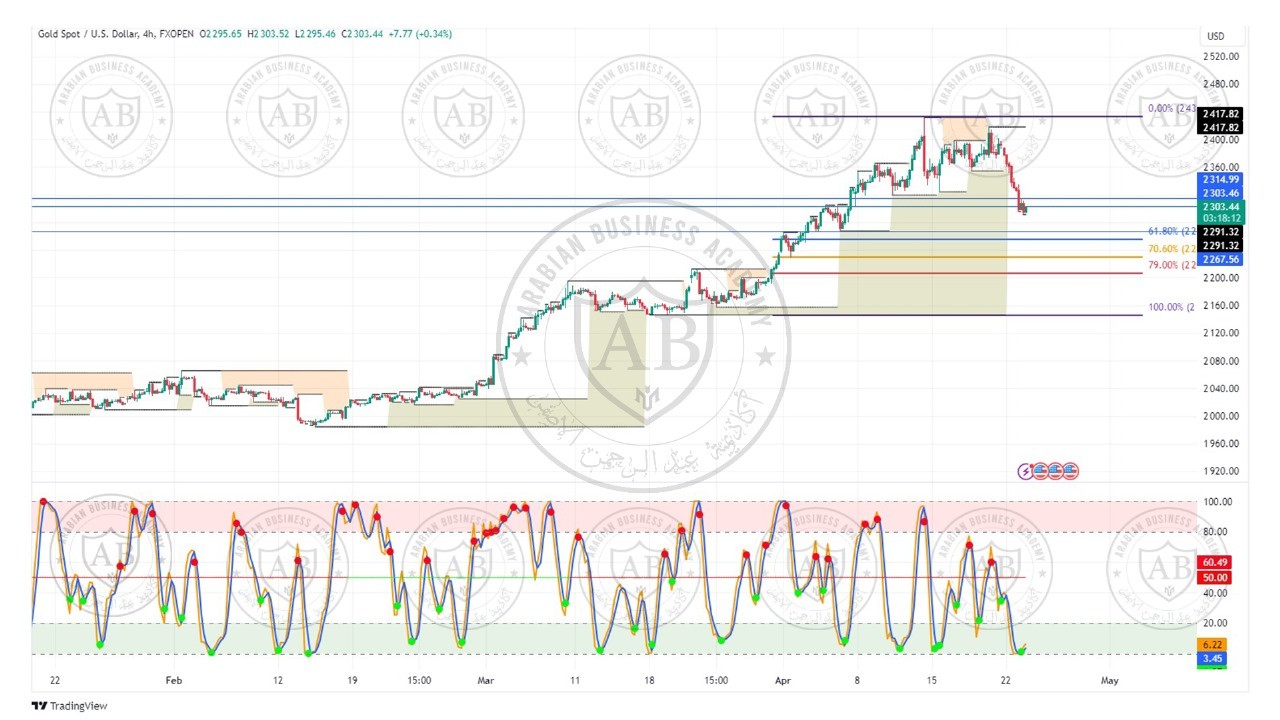Click the 40.00 oscillator scale label
Screen dimensions: 1280x720
1217,593
